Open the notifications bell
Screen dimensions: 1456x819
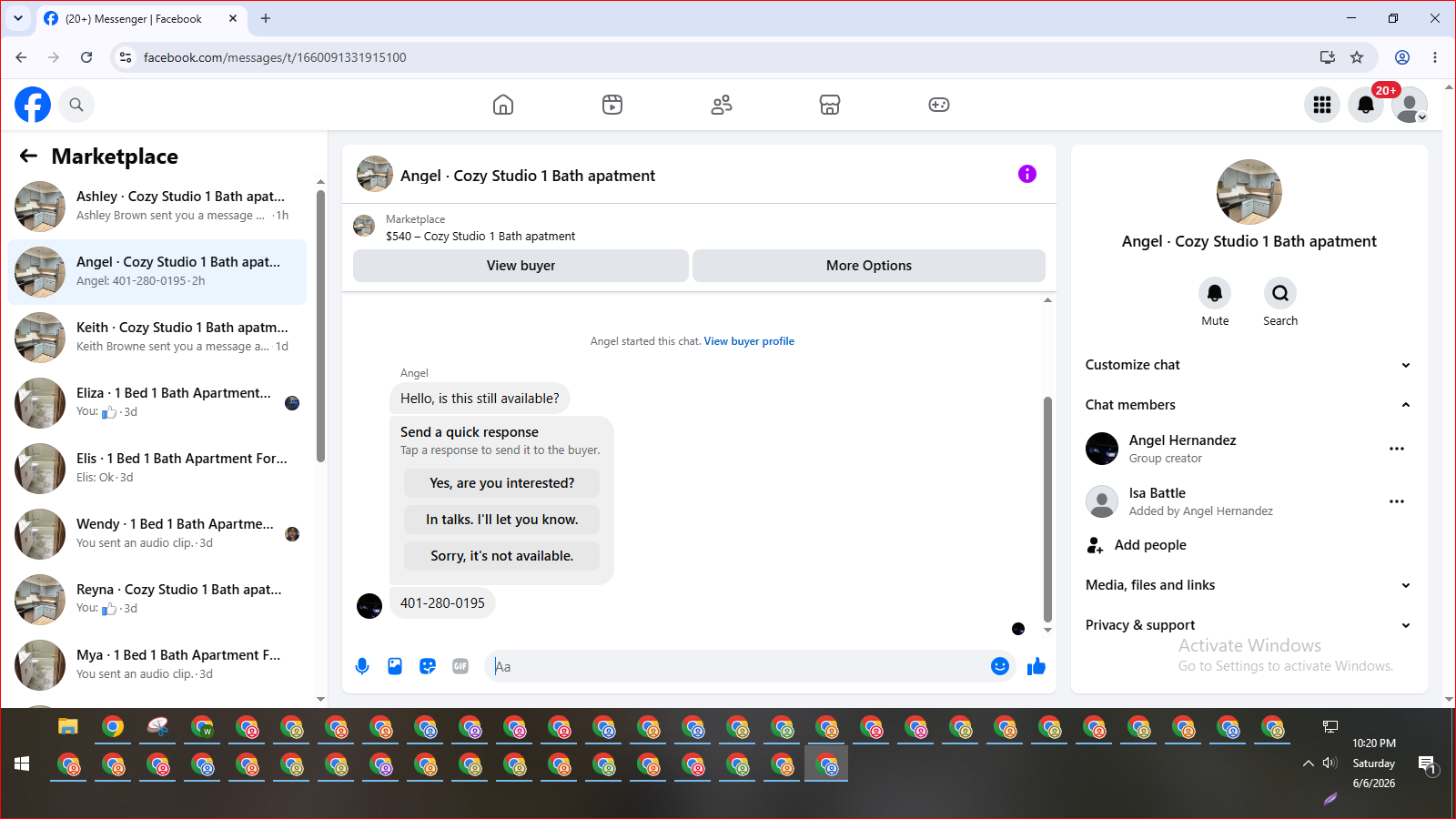pyautogui.click(x=1366, y=105)
